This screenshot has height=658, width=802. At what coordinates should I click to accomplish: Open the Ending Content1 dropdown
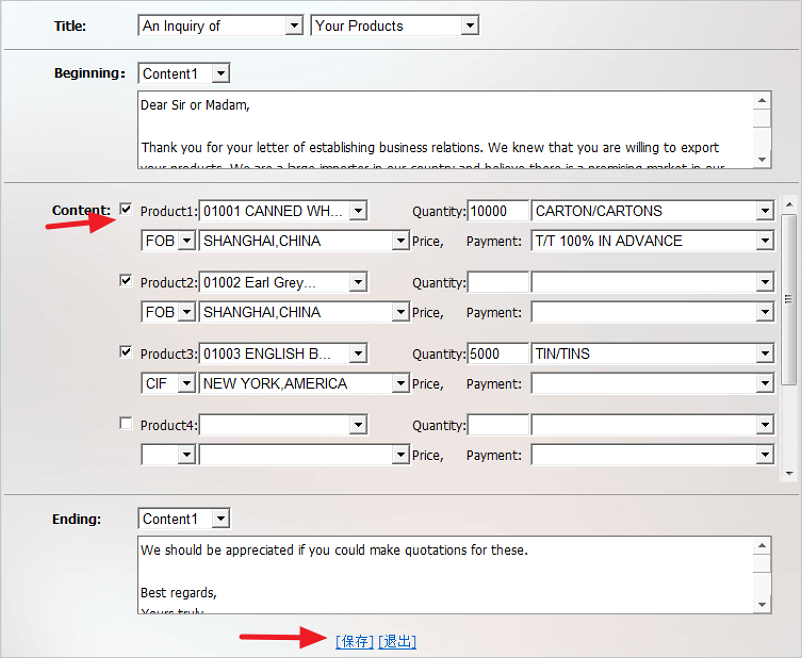[x=220, y=519]
